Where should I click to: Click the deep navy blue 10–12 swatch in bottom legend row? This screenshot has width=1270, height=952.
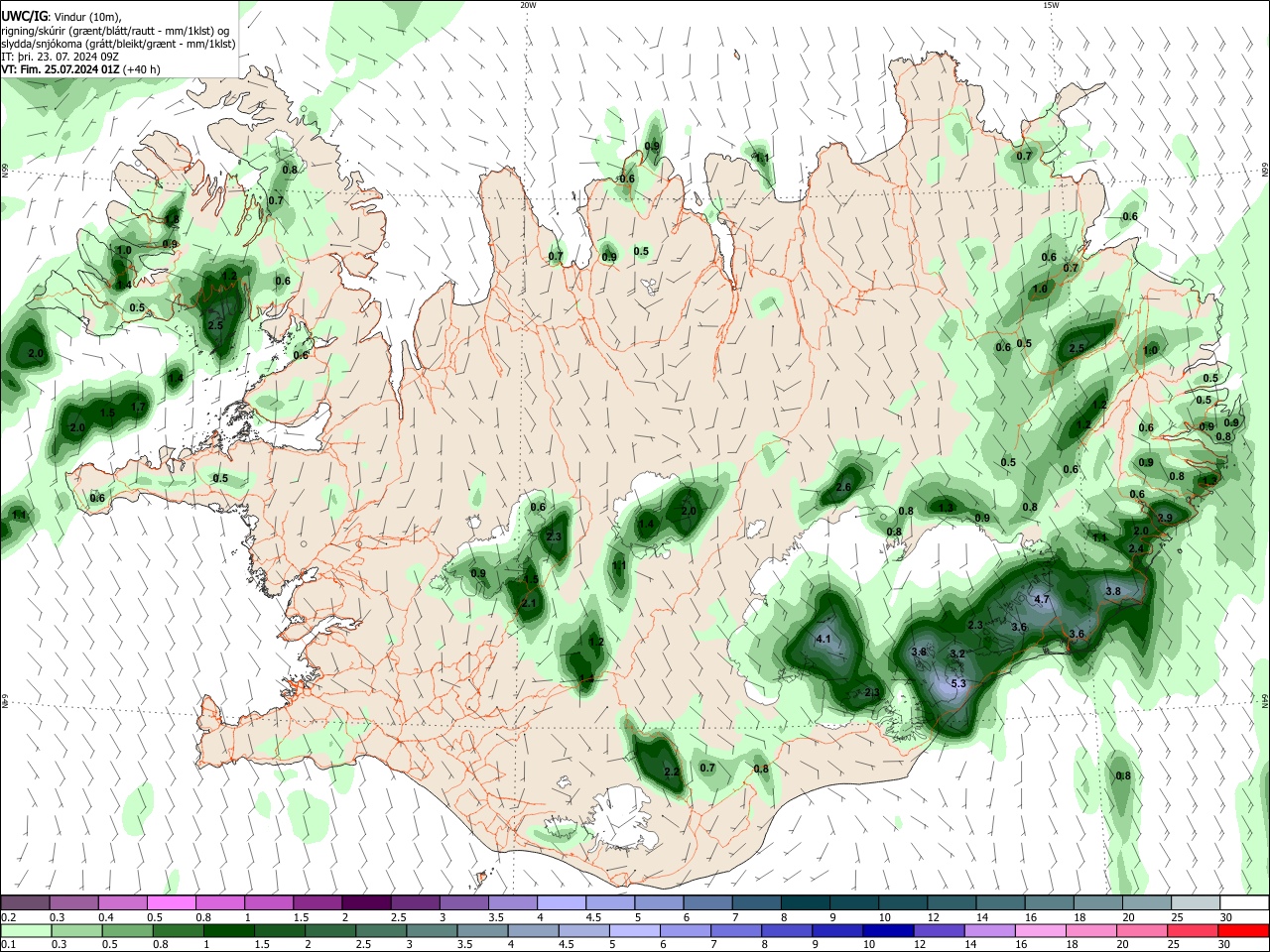tap(888, 931)
